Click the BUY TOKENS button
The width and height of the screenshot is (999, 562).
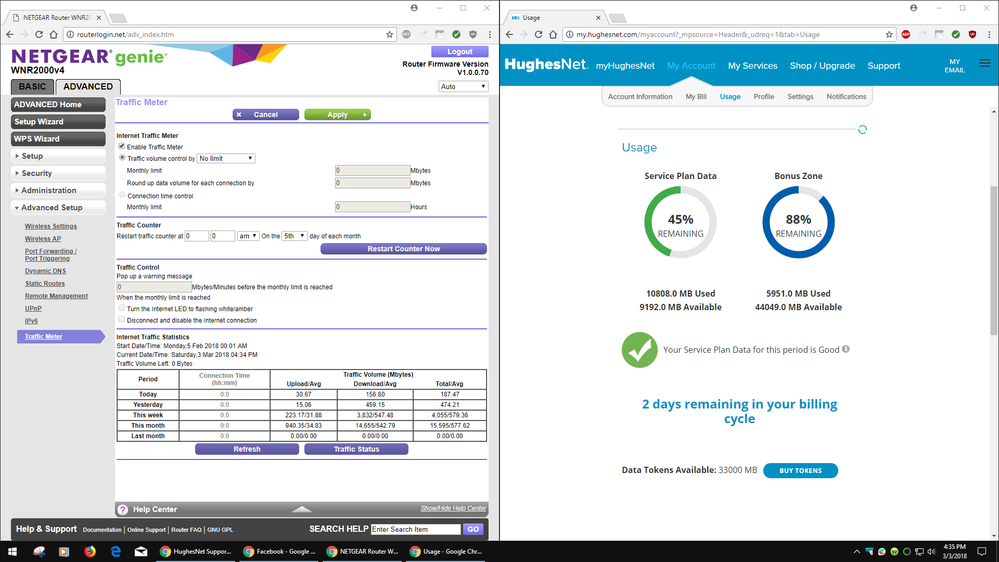(800, 470)
